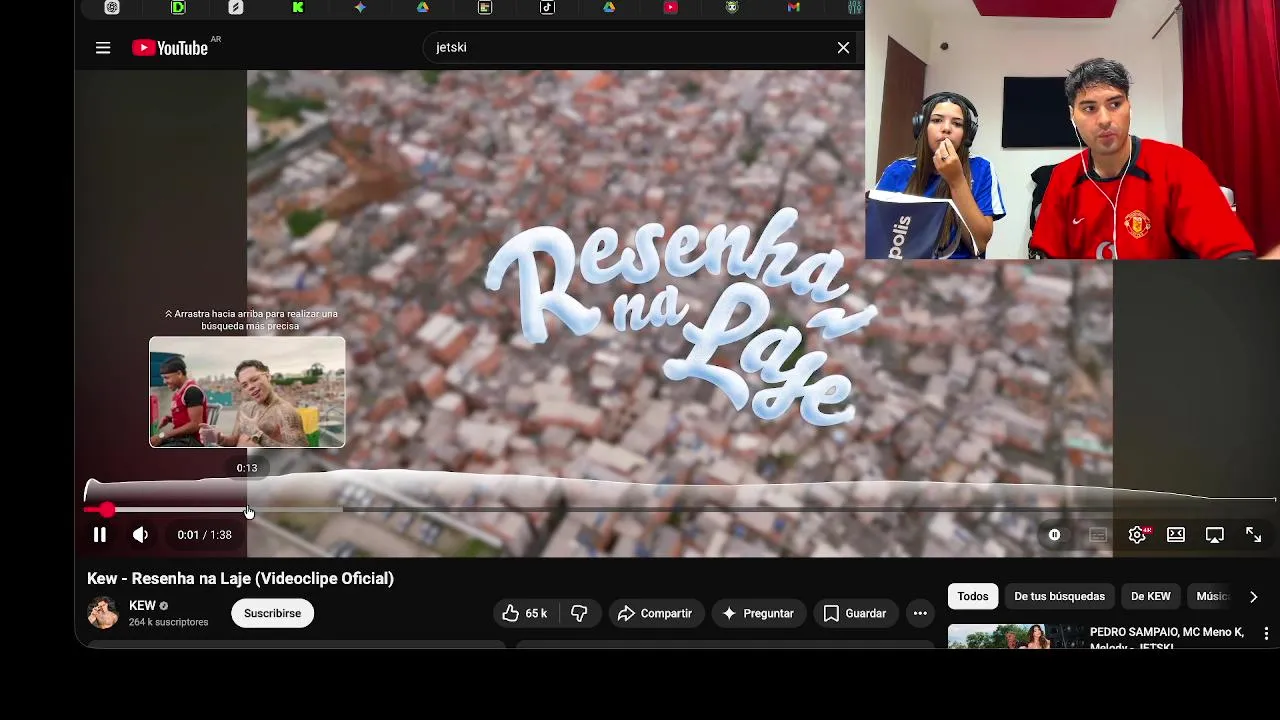Screen dimensions: 1280x720
Task: Open the red YouTube bookmark icon
Action: [x=671, y=7]
